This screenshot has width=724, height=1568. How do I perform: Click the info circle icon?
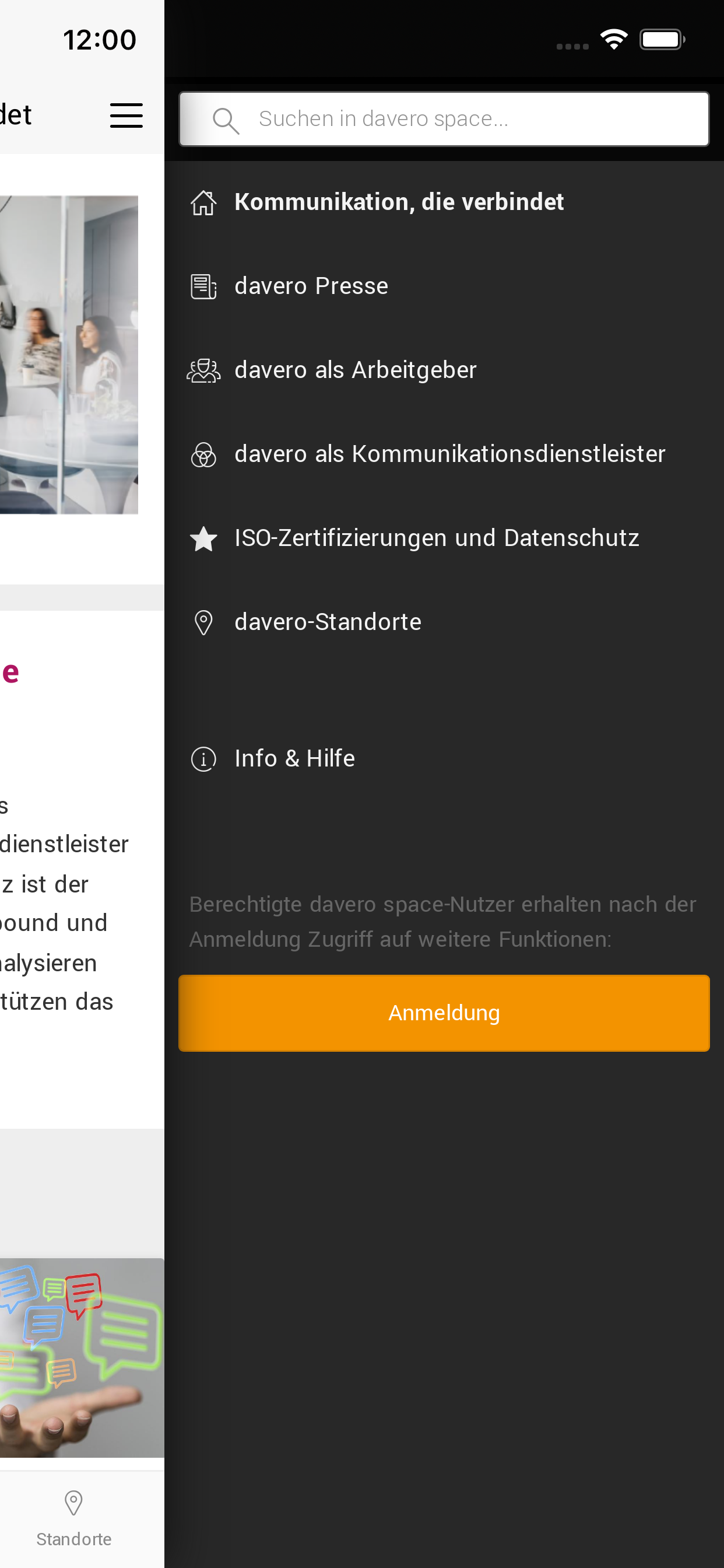tap(203, 759)
